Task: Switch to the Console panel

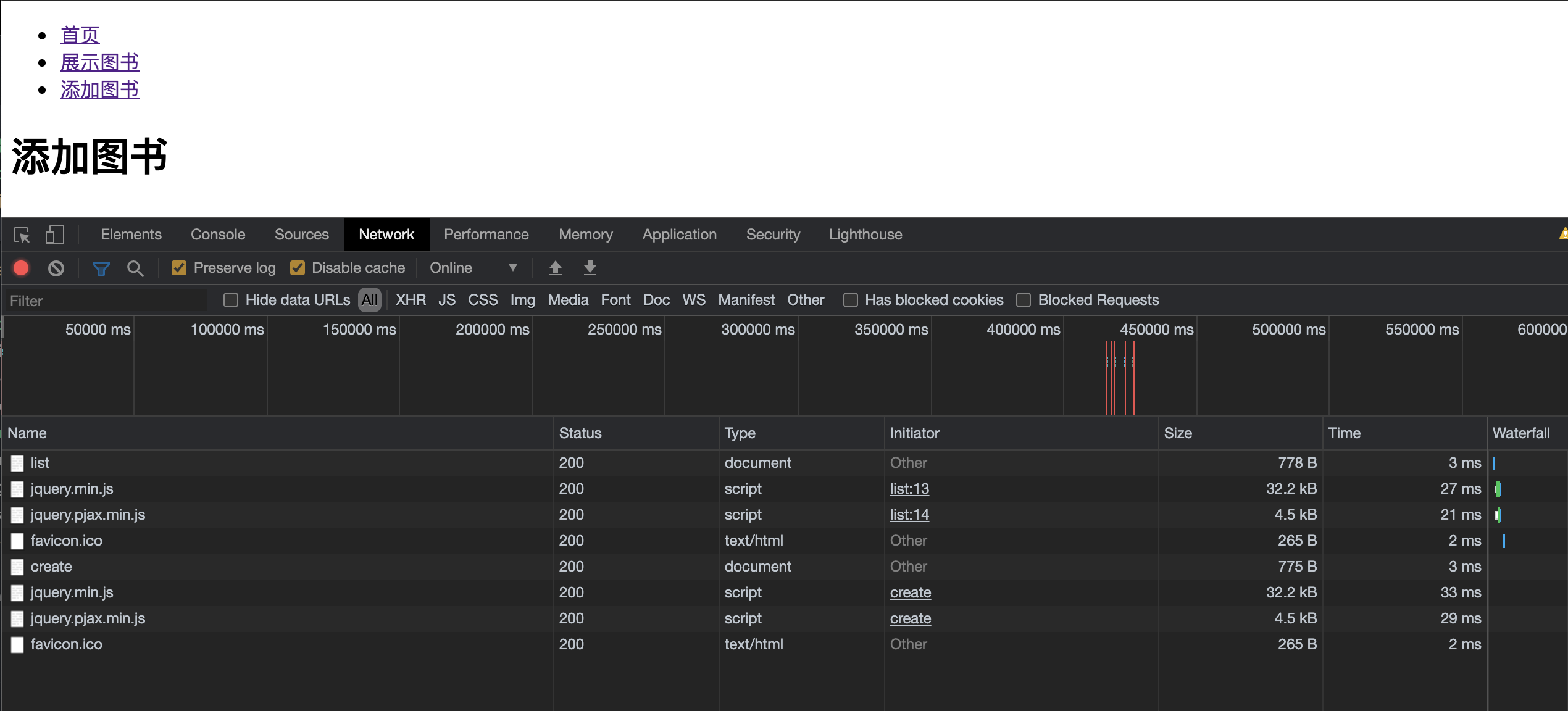Action: tap(217, 235)
